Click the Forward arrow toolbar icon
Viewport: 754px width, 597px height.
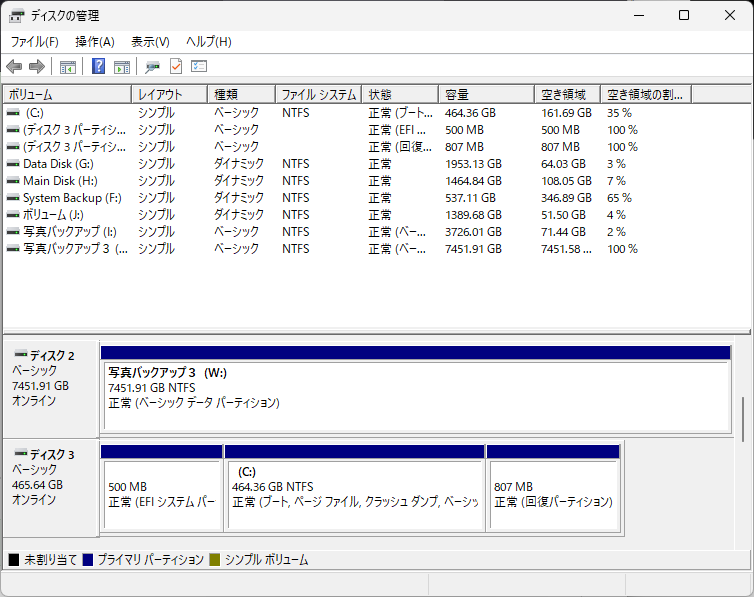37,67
